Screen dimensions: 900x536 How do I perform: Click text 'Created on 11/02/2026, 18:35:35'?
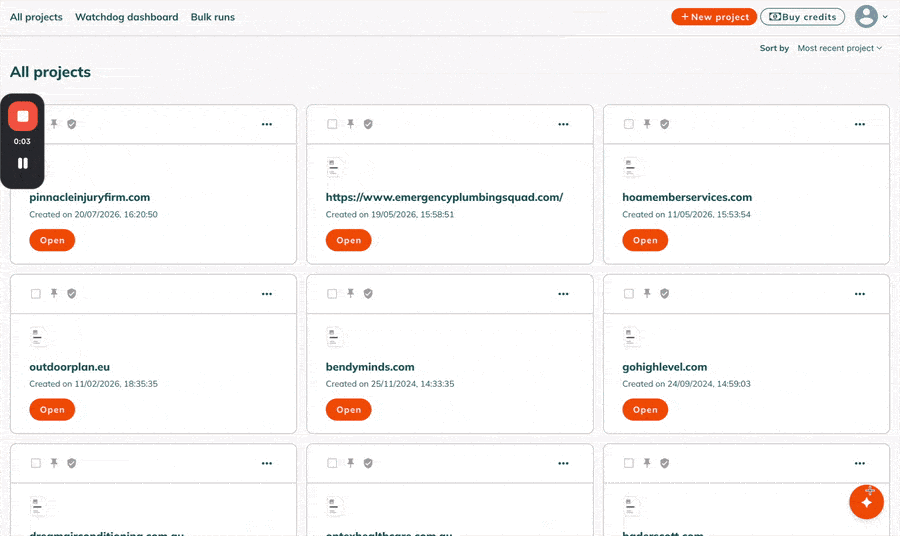pos(94,383)
